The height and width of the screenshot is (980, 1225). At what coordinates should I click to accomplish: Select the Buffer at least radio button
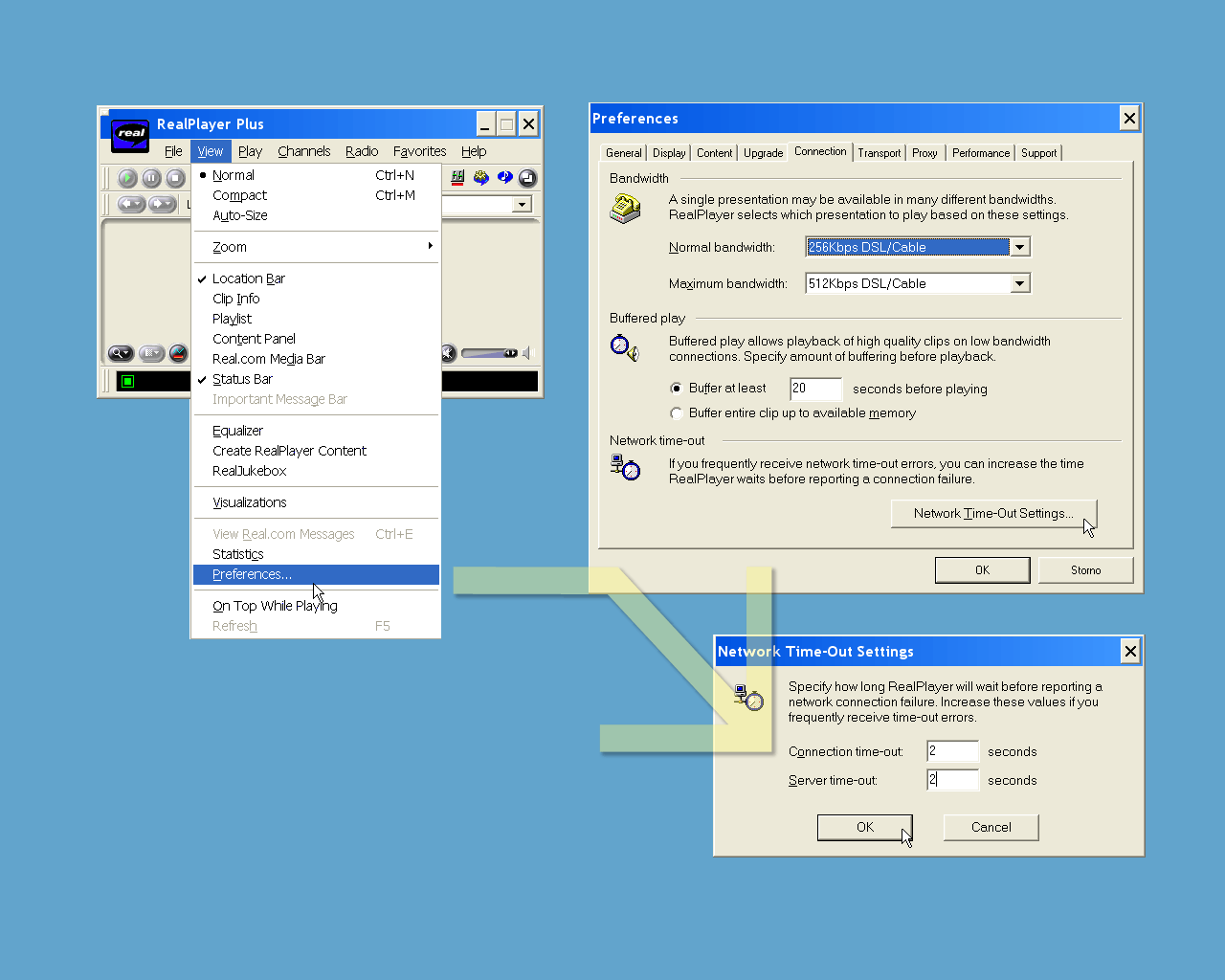tap(677, 389)
